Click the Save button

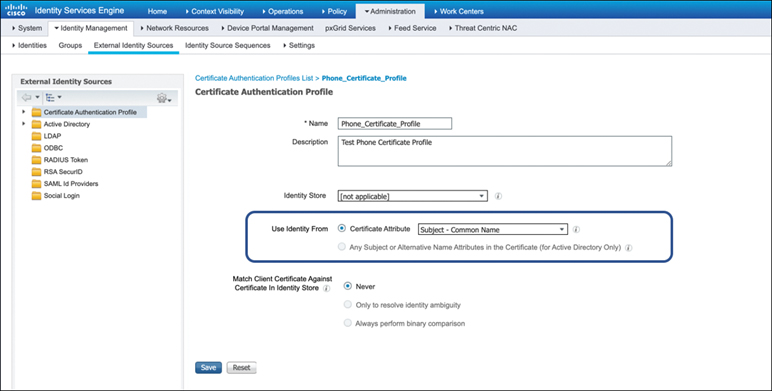pyautogui.click(x=208, y=367)
